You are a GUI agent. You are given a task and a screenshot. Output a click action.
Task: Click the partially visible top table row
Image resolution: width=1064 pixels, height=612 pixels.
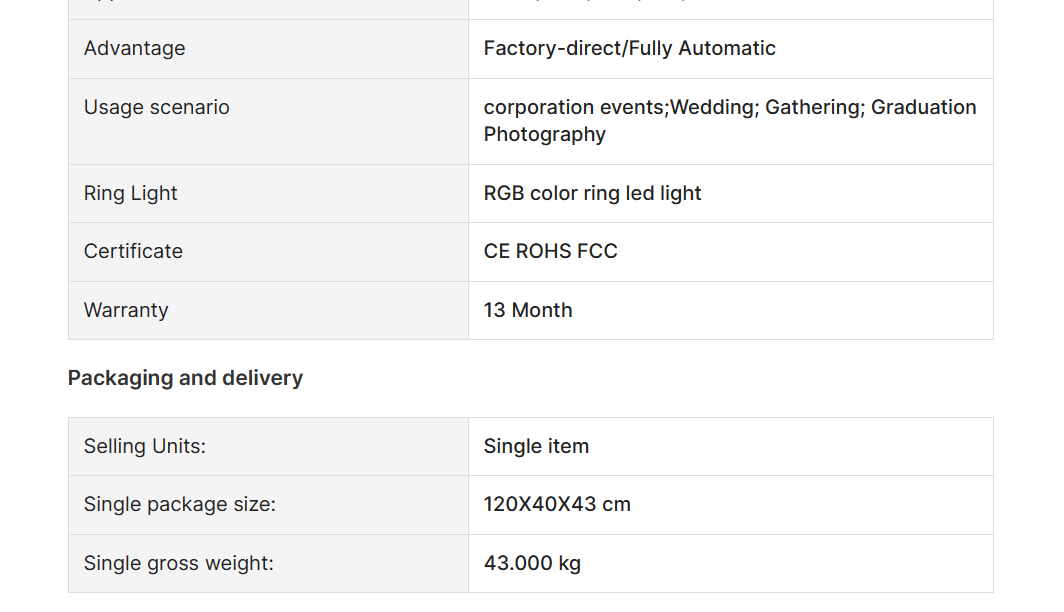click(531, 9)
